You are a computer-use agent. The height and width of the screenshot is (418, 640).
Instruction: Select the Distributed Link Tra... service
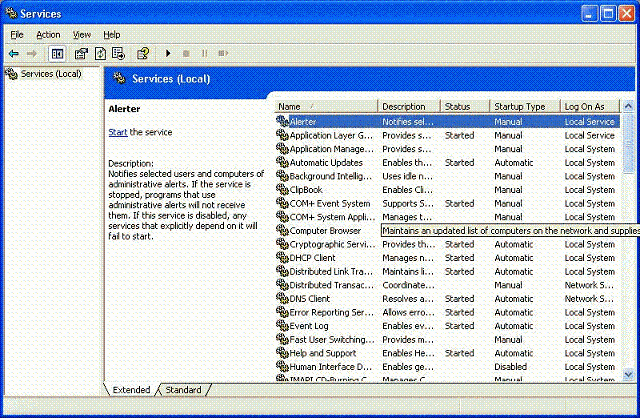[447, 271]
